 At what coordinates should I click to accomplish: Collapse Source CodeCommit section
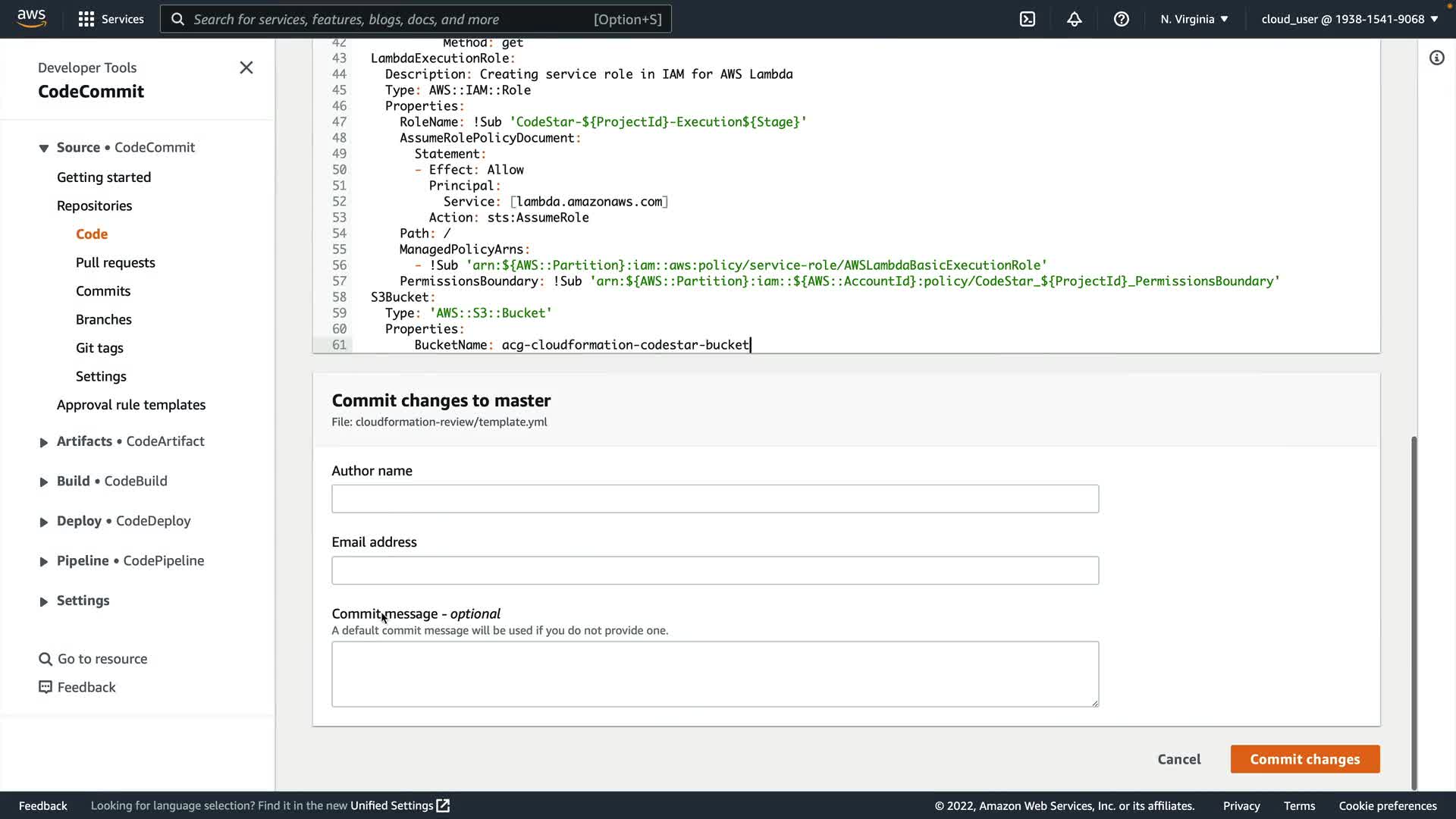[44, 148]
